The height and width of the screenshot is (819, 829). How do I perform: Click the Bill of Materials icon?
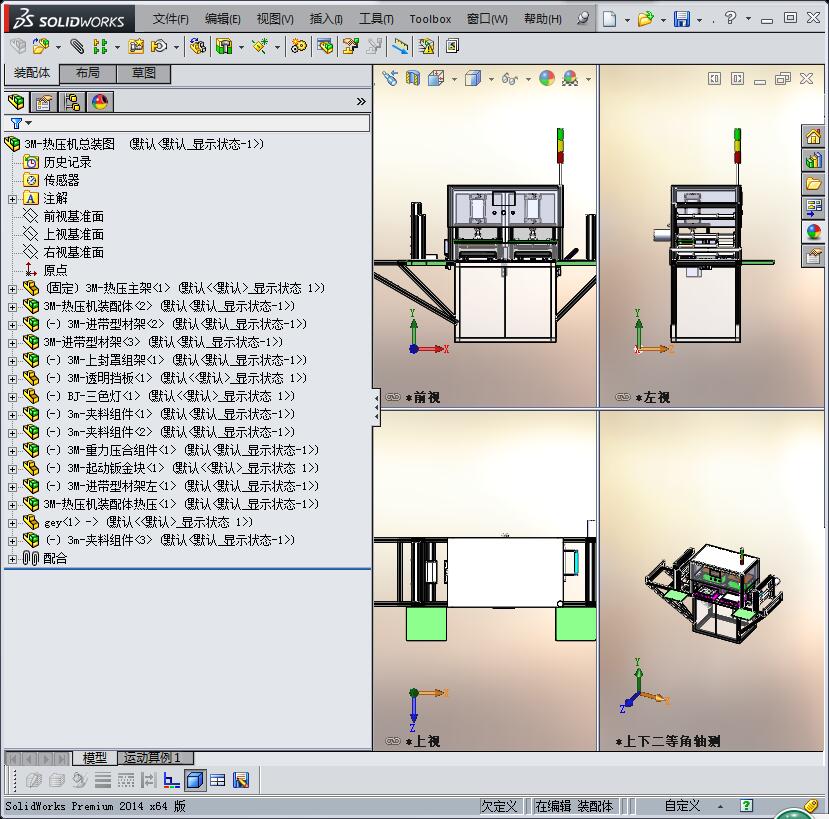click(325, 47)
